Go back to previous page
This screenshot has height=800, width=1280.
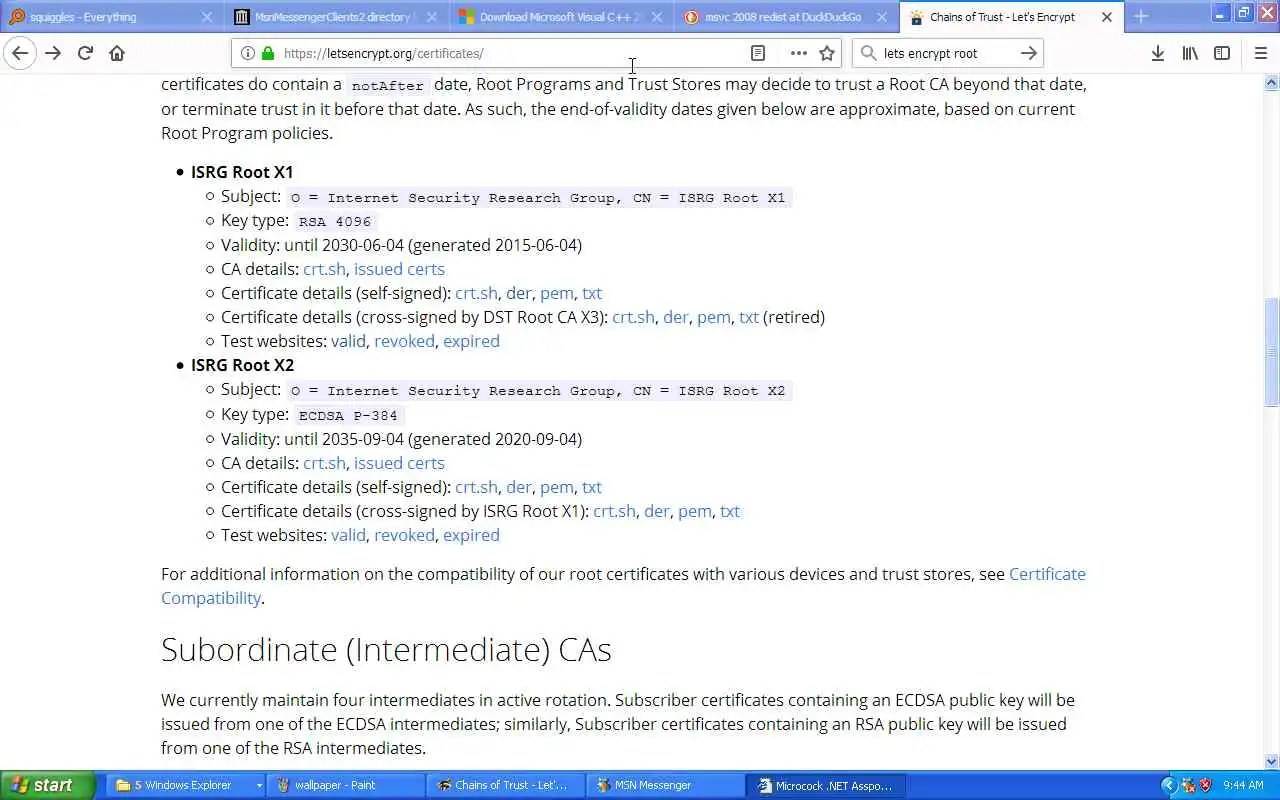[x=20, y=53]
